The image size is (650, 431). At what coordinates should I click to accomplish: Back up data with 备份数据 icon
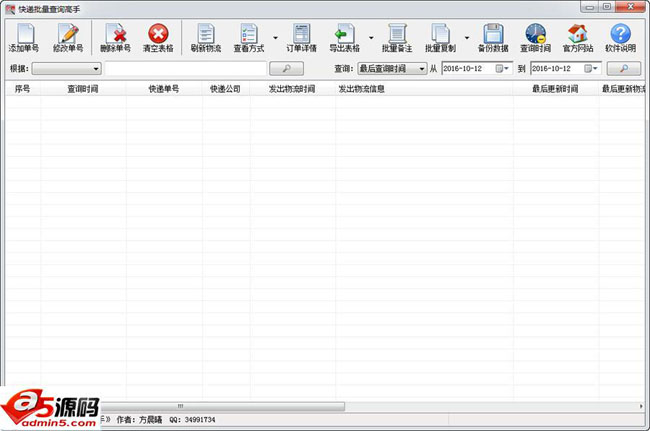click(493, 38)
